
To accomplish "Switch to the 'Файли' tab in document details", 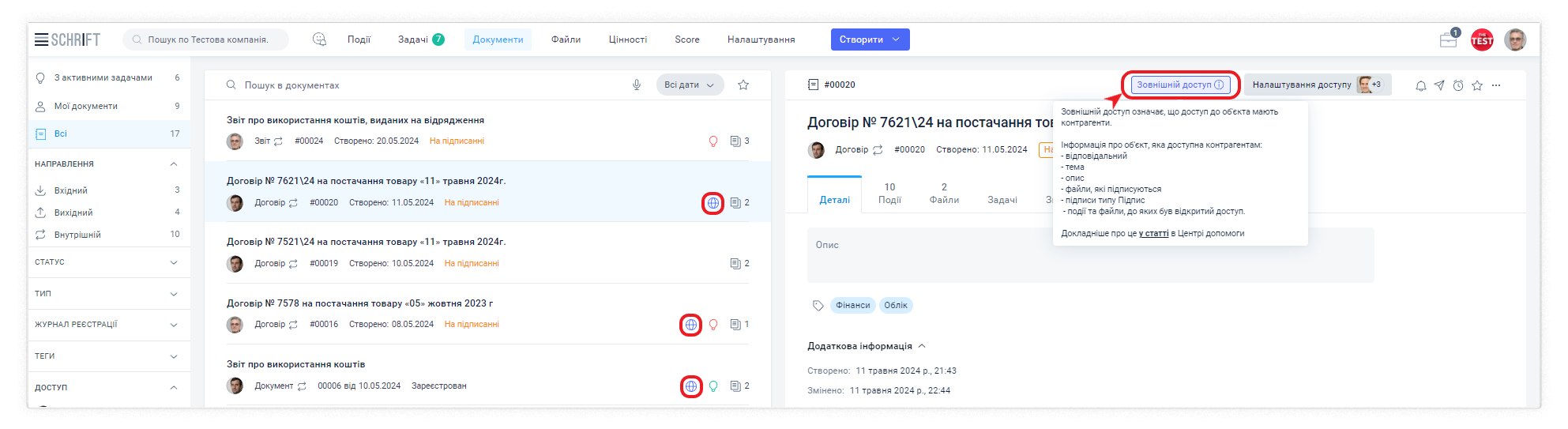I will click(x=944, y=194).
